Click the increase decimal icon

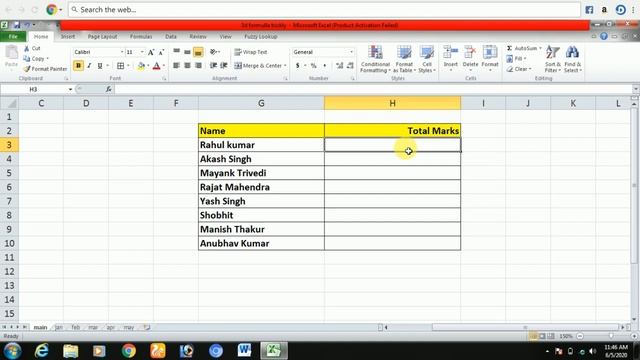339,66
